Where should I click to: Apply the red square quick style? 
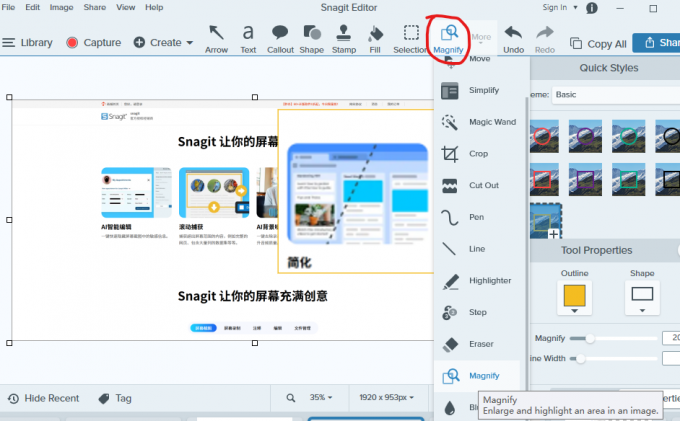(544, 179)
